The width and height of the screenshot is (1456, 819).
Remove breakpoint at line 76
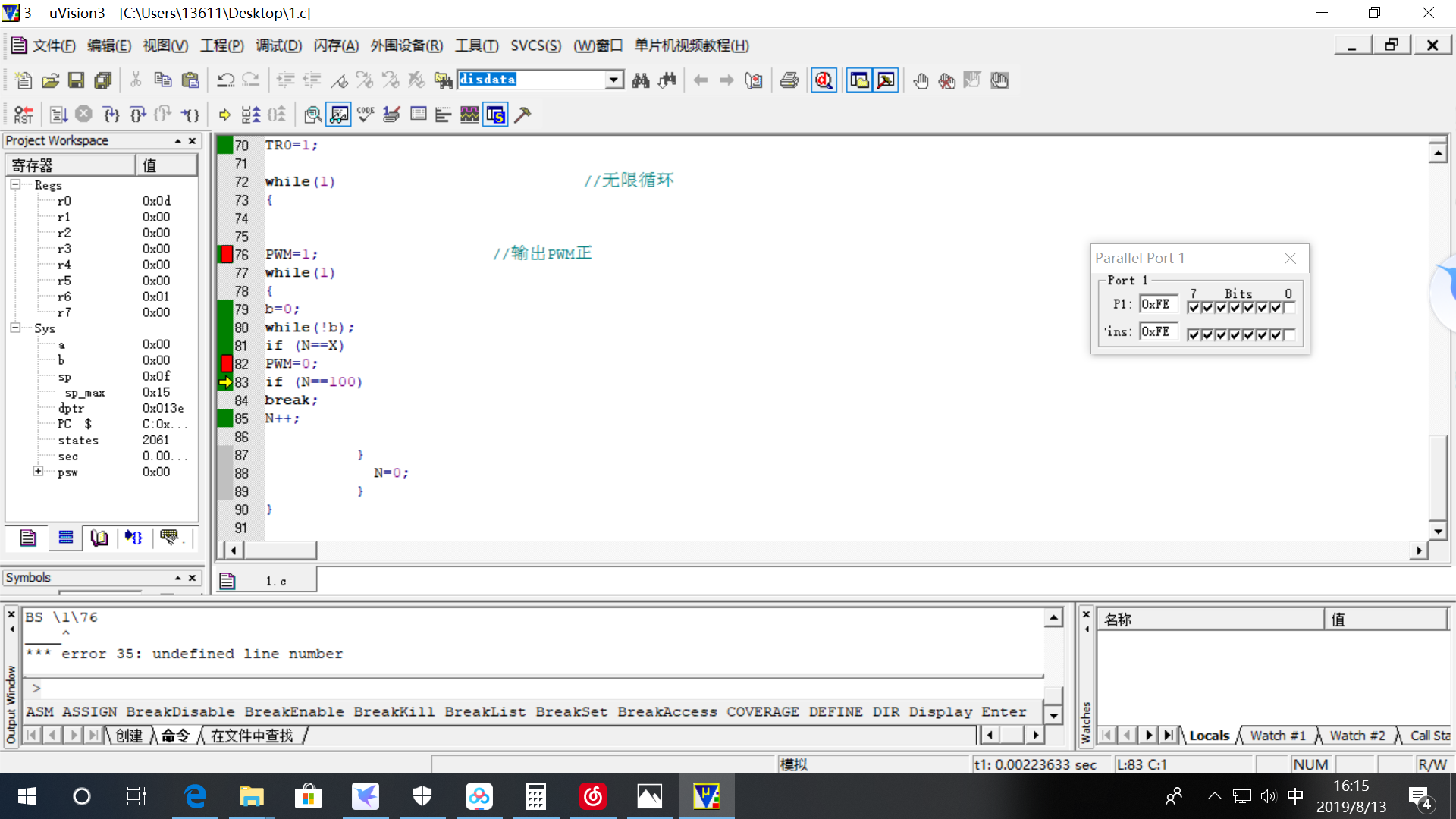225,254
